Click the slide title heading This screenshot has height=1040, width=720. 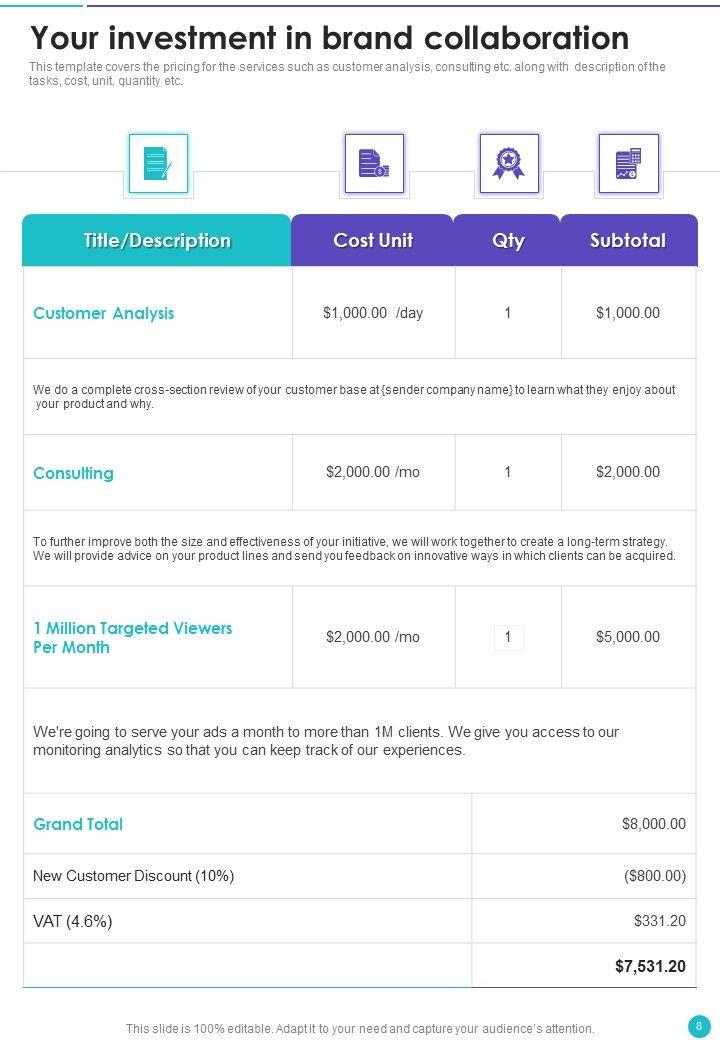click(330, 38)
